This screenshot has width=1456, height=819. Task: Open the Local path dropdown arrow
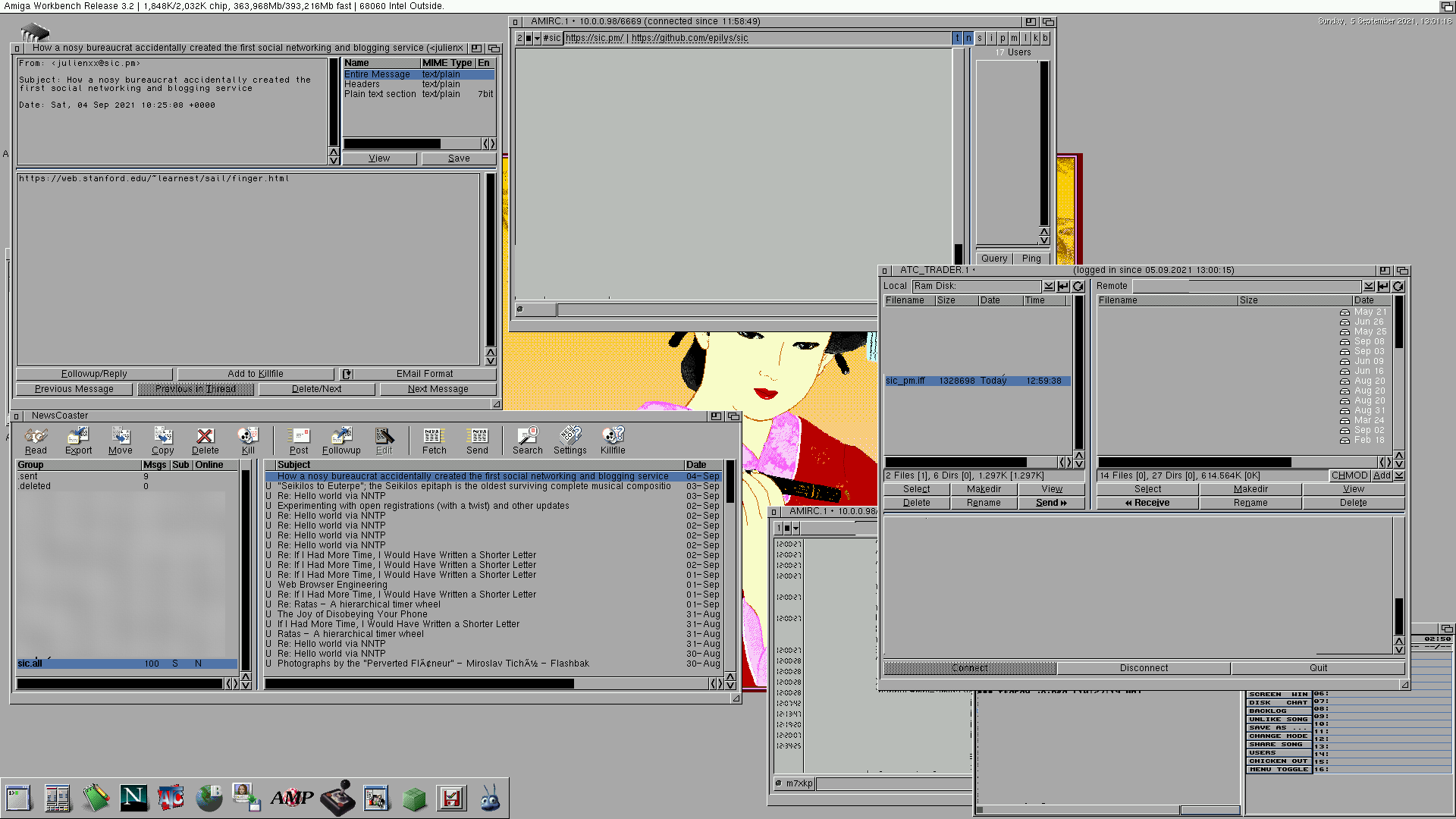(1049, 287)
